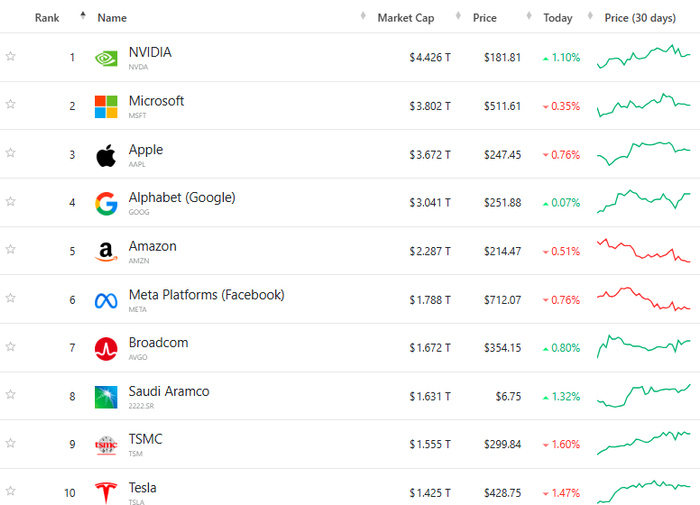Screen dimensions: 700x505
Task: Sort by the Name column header
Action: coord(112,18)
